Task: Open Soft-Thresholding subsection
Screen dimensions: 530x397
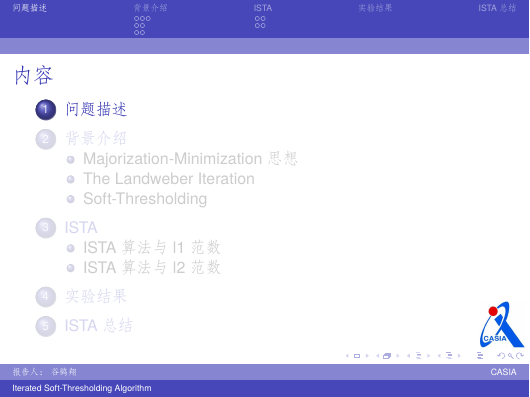Action: coord(145,199)
